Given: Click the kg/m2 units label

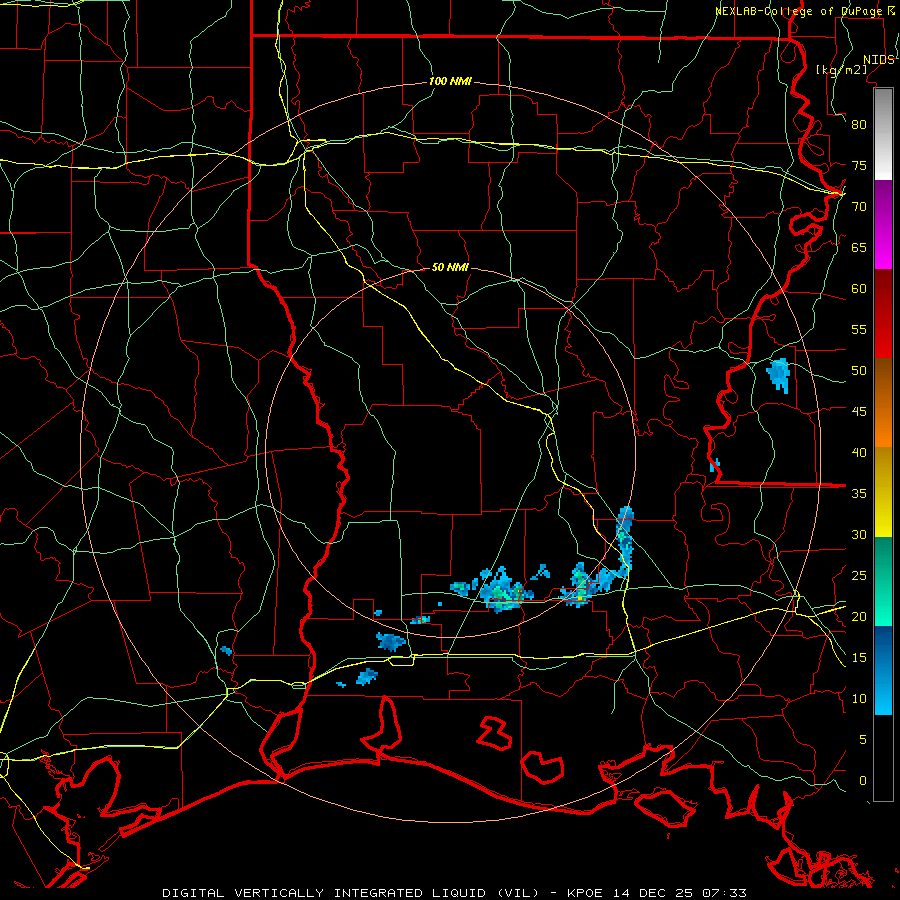Looking at the screenshot, I should pyautogui.click(x=841, y=69).
